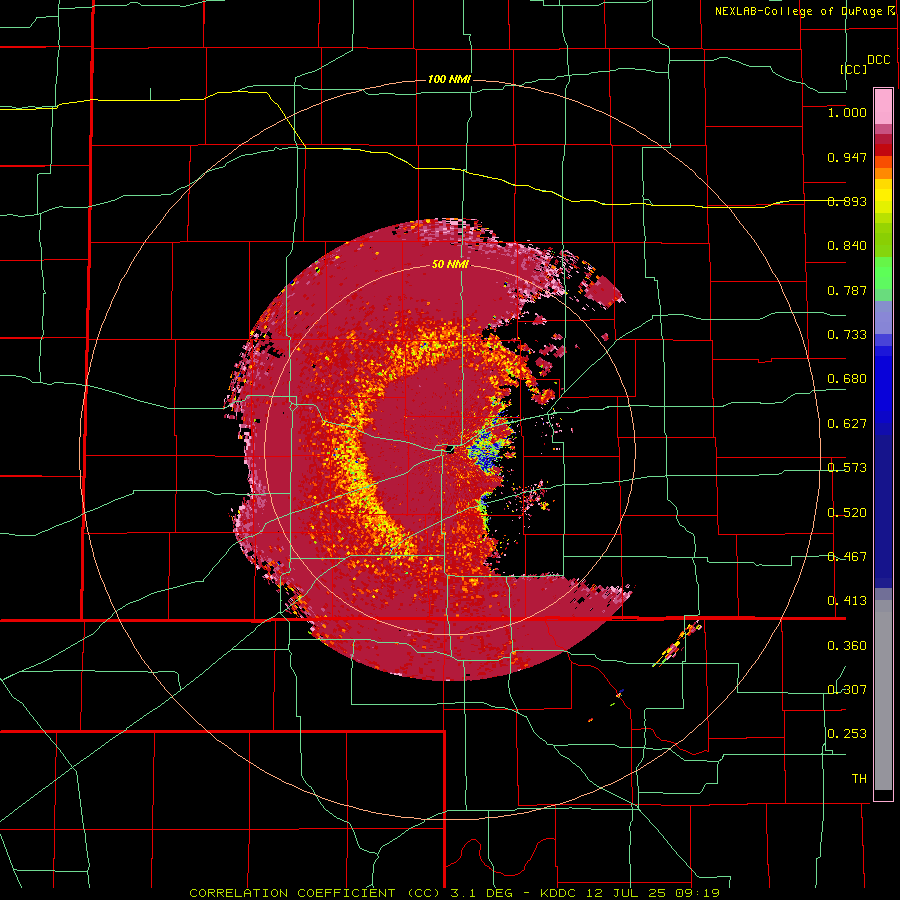This screenshot has width=900, height=900.
Task: Click the 1.000 value on the scale
Action: pyautogui.click(x=847, y=112)
